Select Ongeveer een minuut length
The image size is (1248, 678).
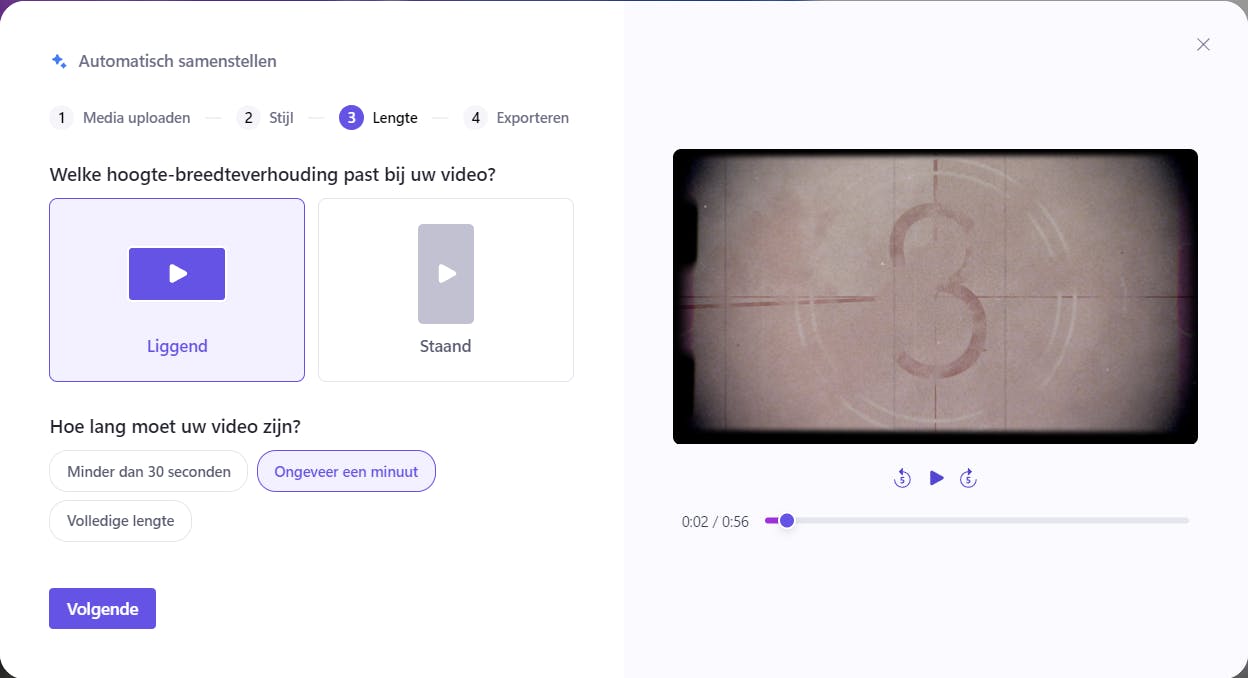click(346, 471)
